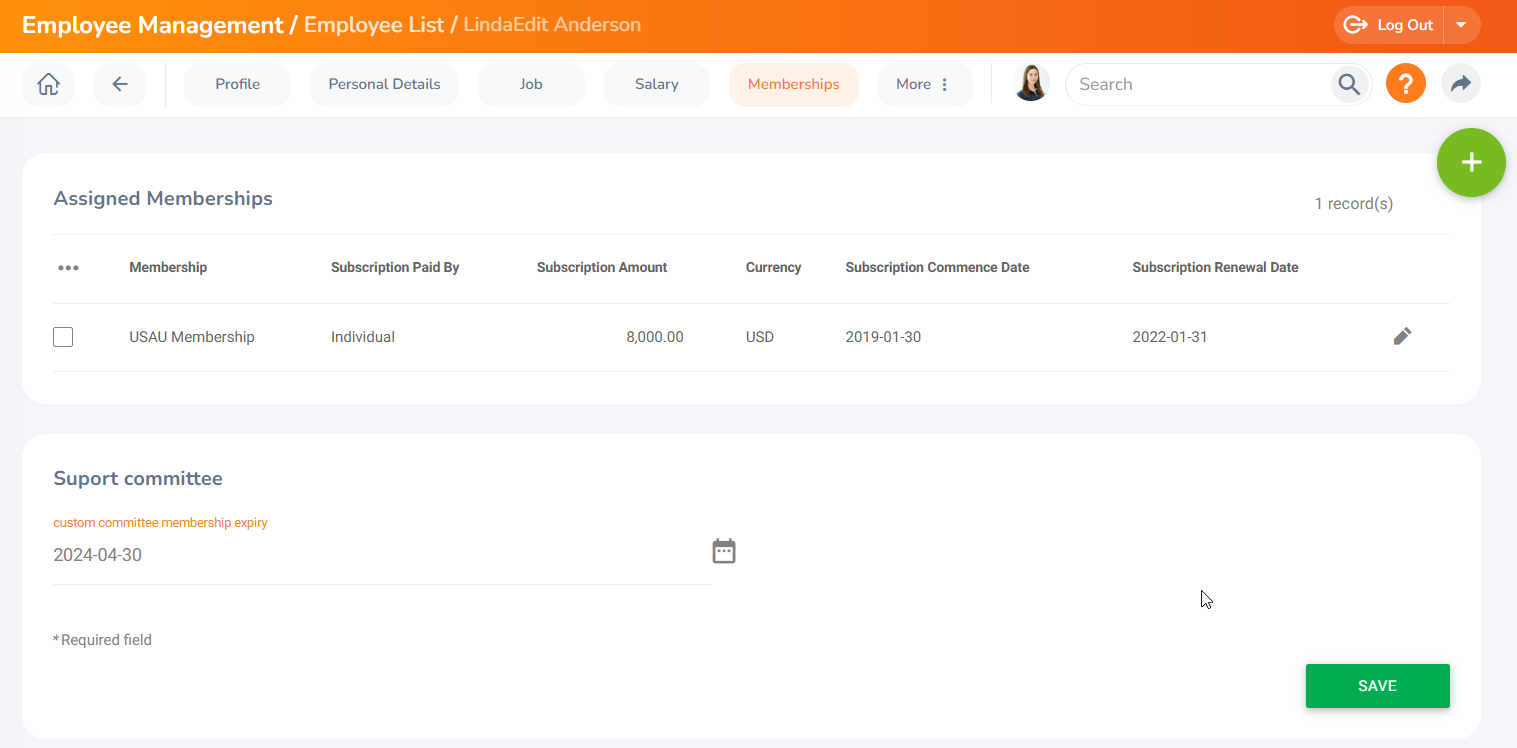Select the USAU Membership row checkbox

click(x=63, y=337)
